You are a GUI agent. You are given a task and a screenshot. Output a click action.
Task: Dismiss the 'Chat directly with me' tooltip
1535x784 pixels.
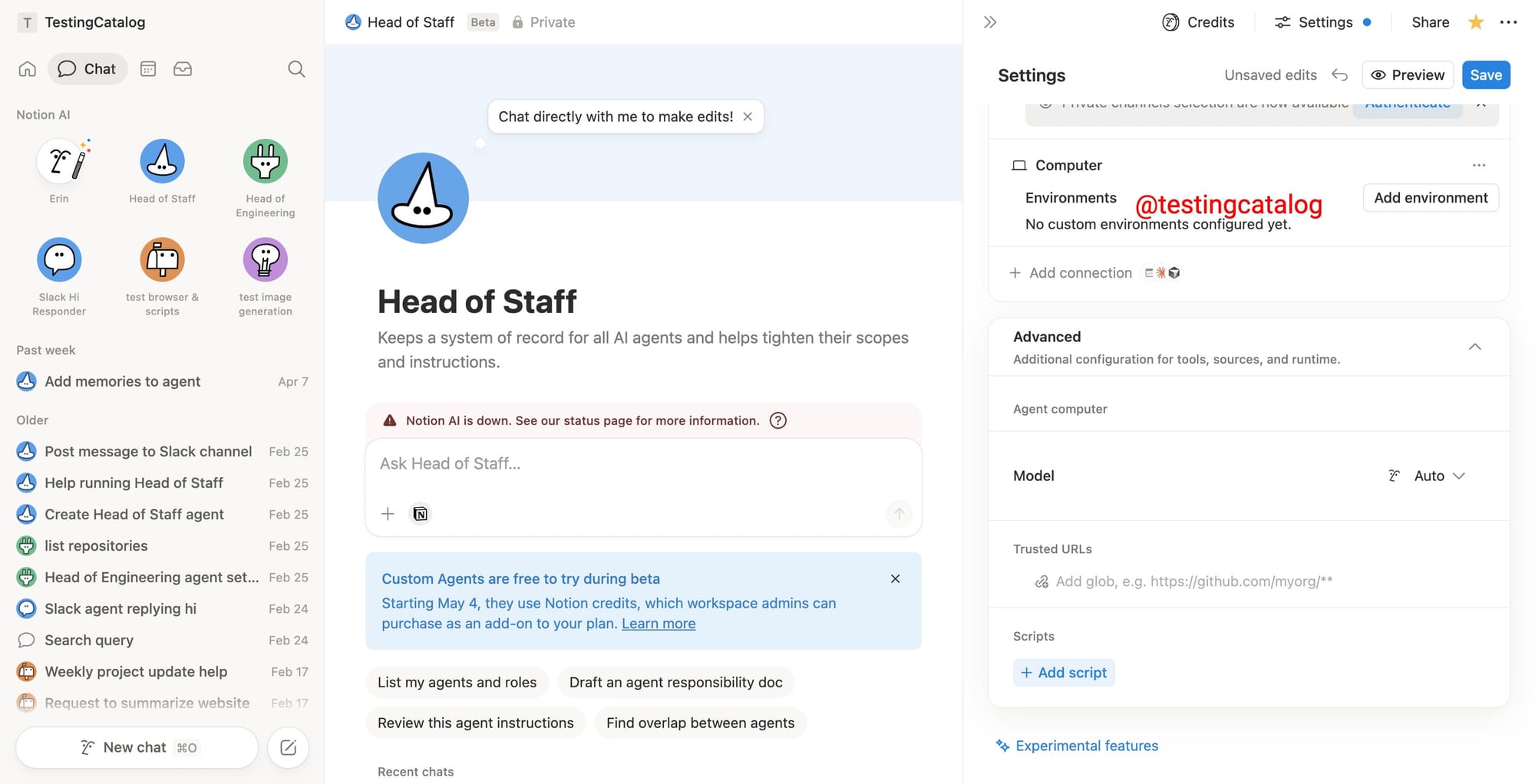pyautogui.click(x=748, y=117)
